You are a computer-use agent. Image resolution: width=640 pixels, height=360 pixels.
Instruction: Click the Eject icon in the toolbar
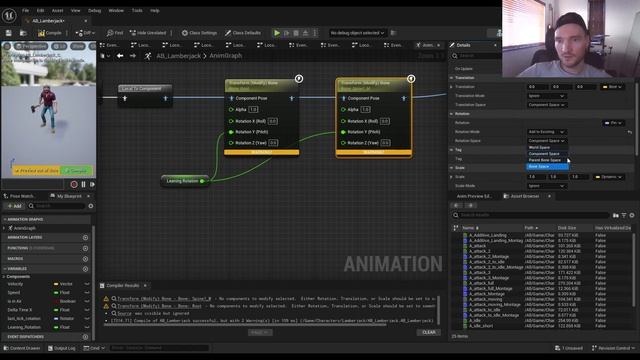pos(305,33)
